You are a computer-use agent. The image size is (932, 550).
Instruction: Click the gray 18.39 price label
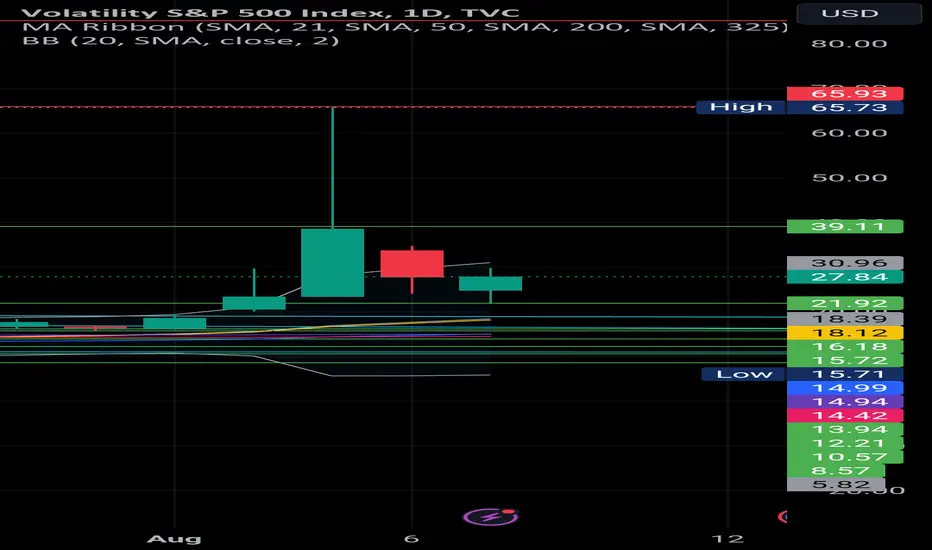(x=845, y=319)
